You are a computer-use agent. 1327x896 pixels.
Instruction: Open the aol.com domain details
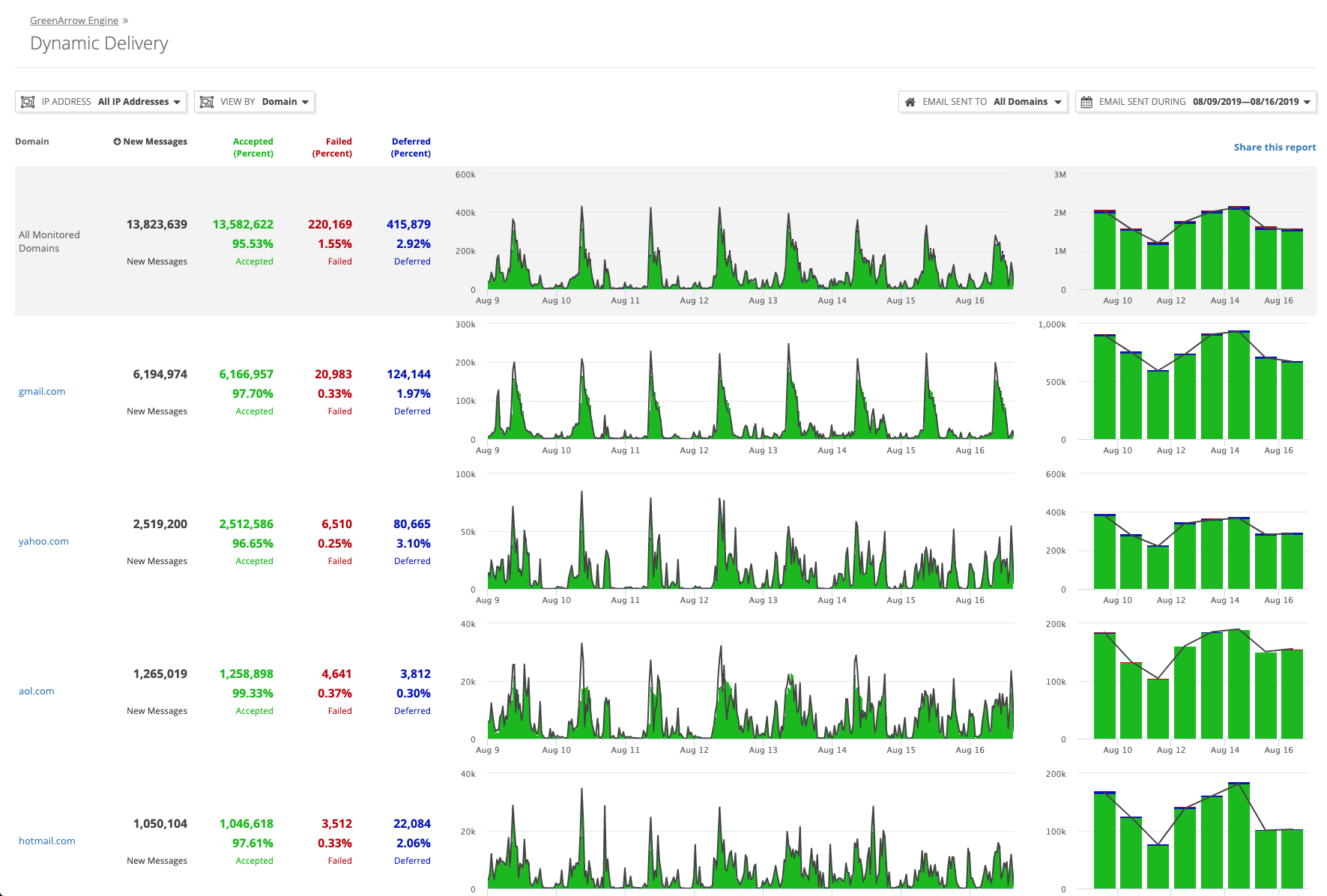point(36,691)
